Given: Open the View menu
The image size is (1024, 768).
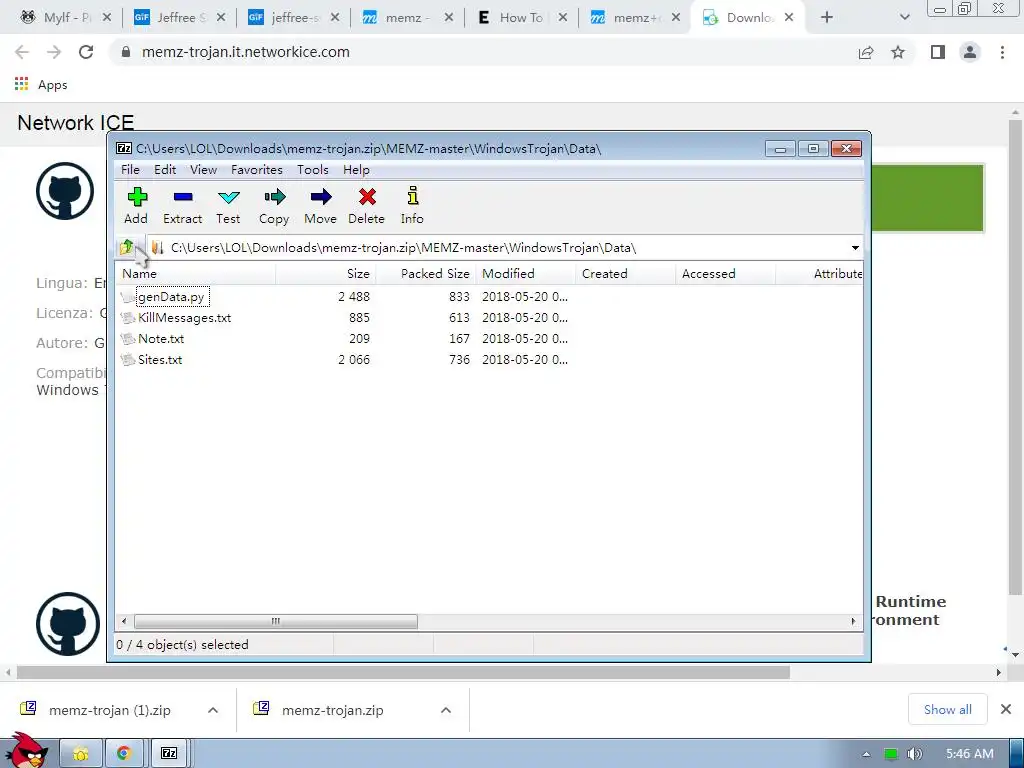Looking at the screenshot, I should tap(203, 170).
